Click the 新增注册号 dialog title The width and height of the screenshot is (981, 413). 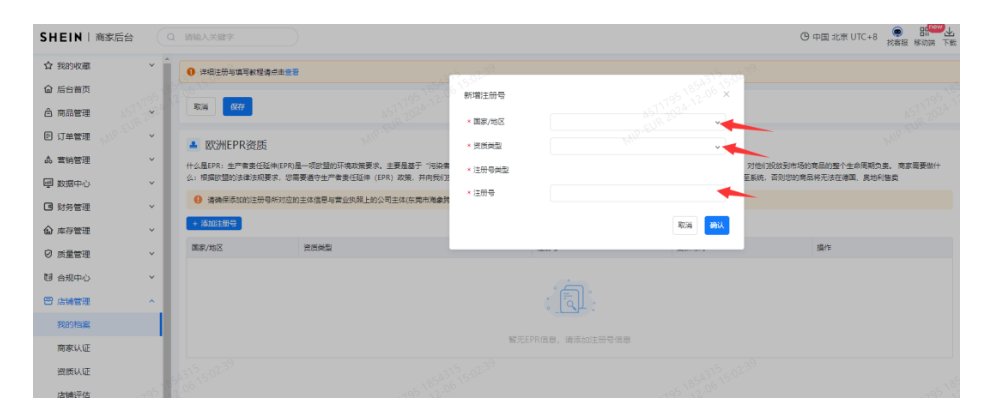(x=485, y=95)
